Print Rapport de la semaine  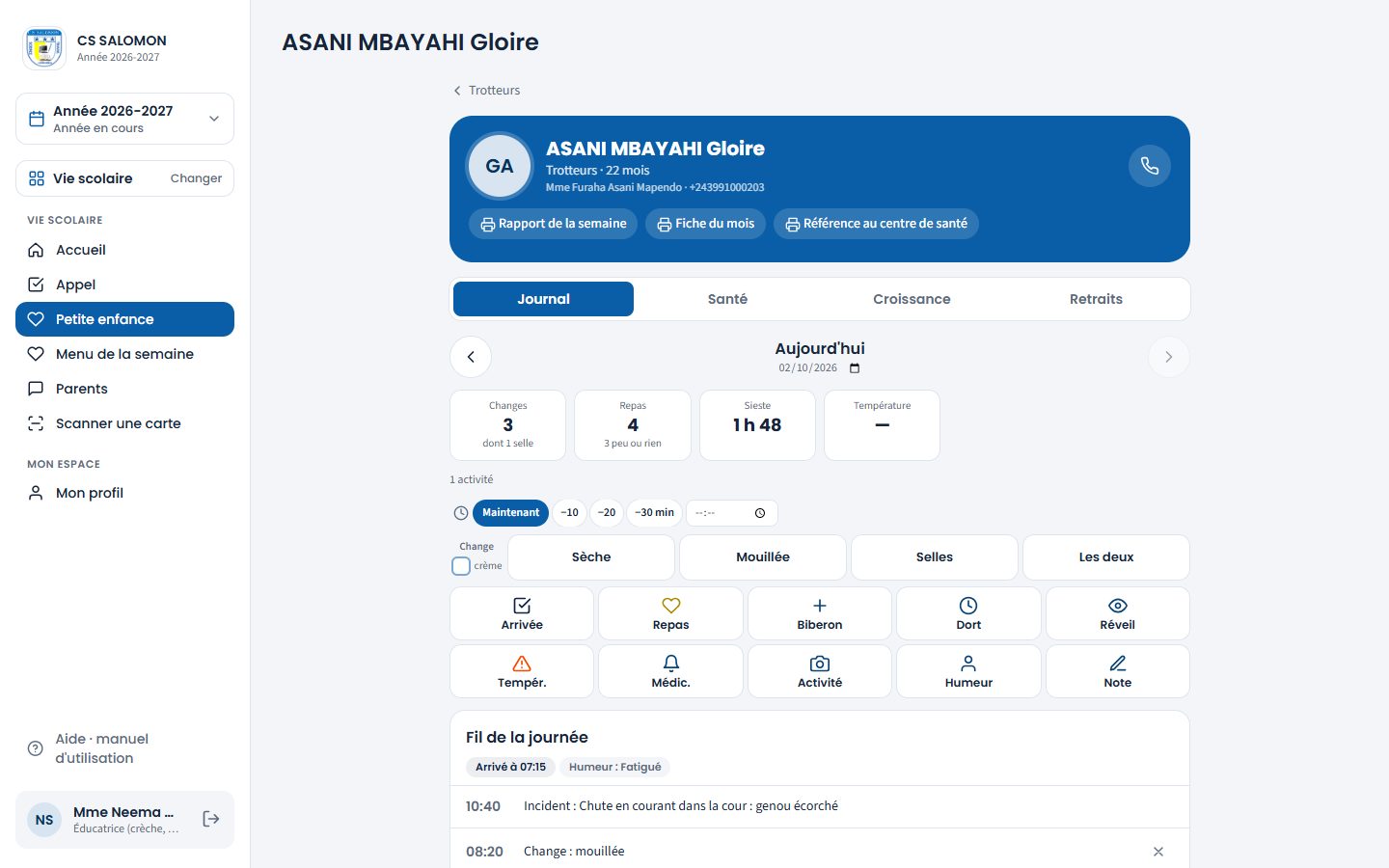(554, 224)
